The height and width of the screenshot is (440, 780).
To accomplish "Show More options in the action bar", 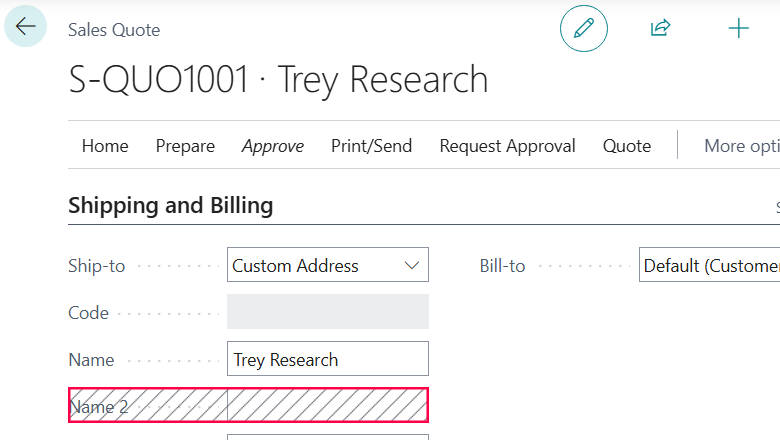I will [x=741, y=146].
